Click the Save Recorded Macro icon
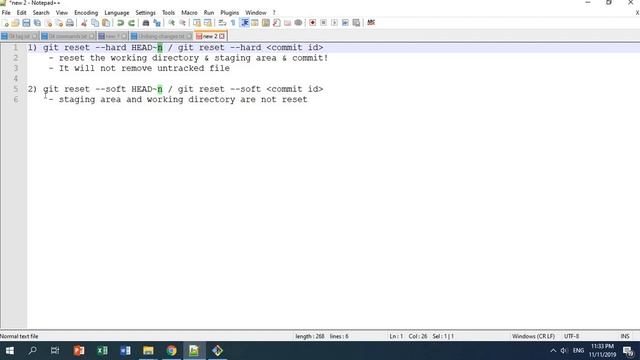Viewport: 640px width, 360px height. coord(356,23)
